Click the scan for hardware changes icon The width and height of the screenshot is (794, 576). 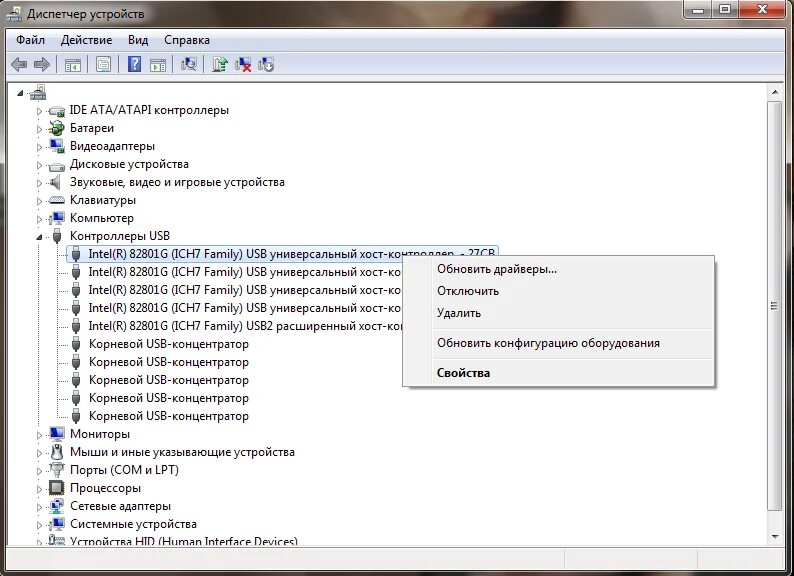click(189, 64)
